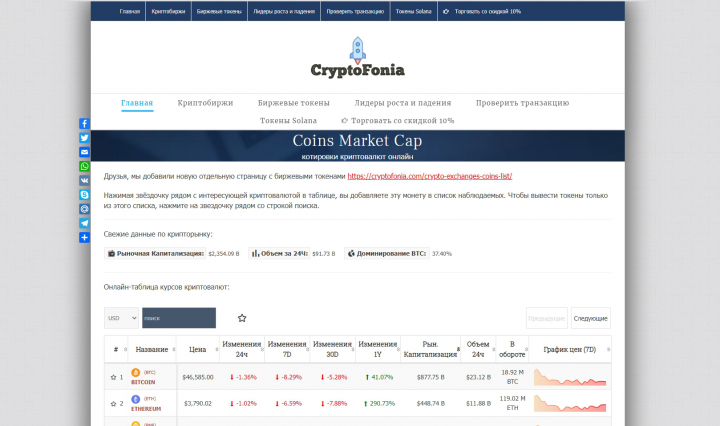720x426 pixels.
Task: Click Токены Solana in top dark bar
Action: click(414, 11)
